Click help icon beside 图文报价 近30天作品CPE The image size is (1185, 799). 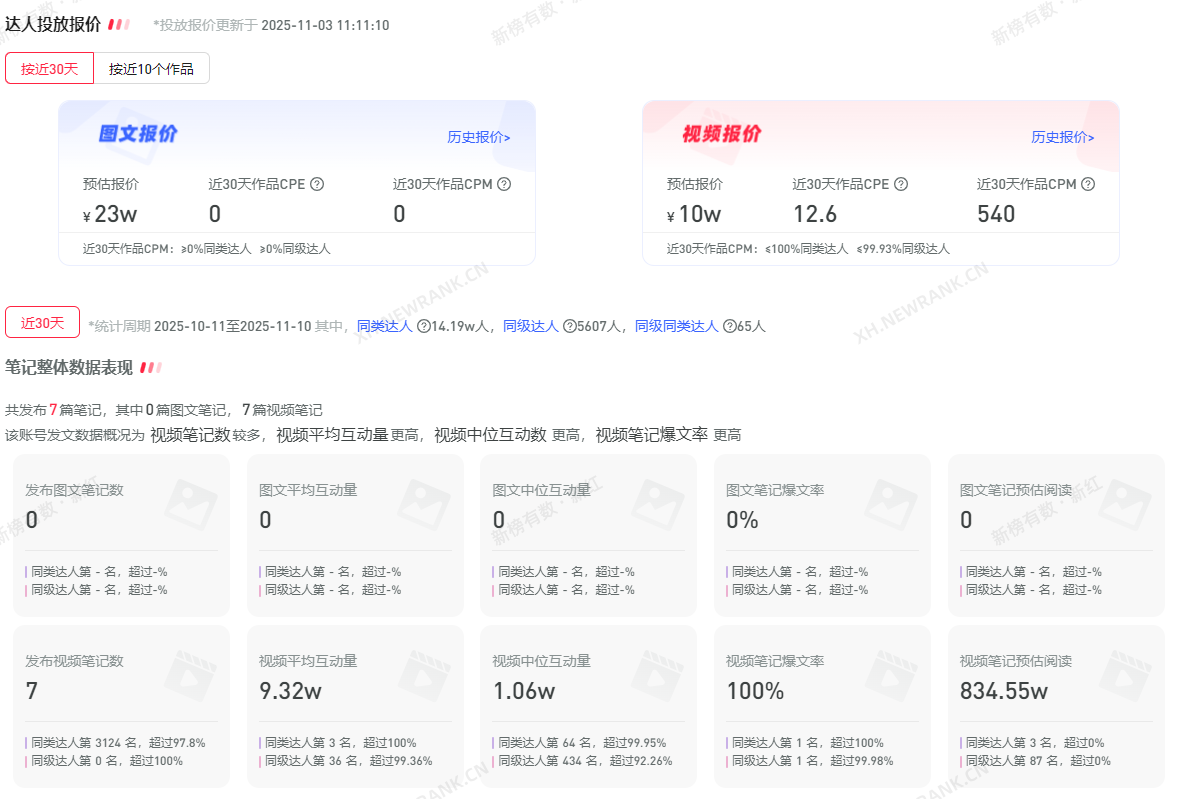[317, 184]
